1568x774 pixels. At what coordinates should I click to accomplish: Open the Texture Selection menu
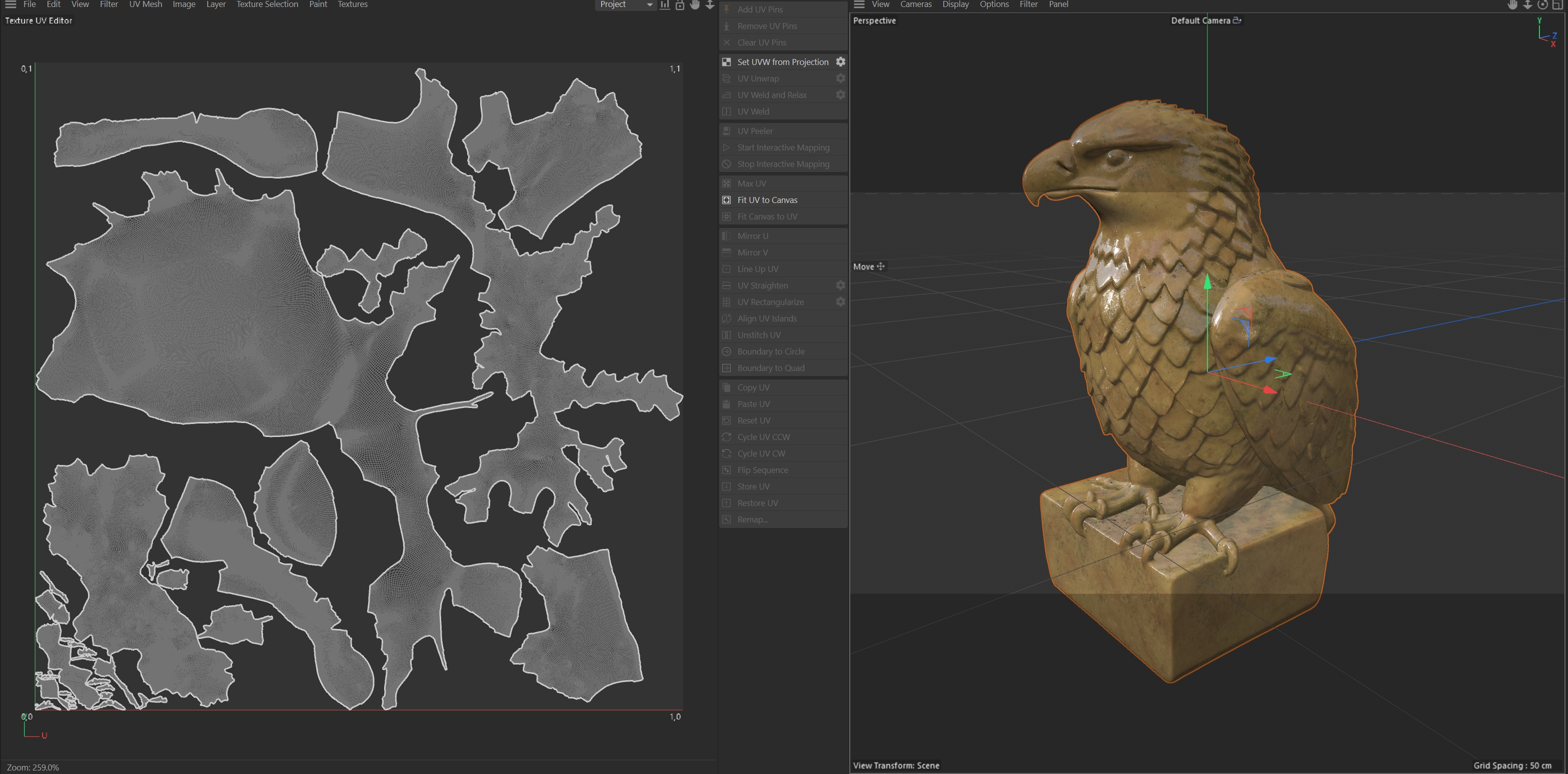[267, 4]
